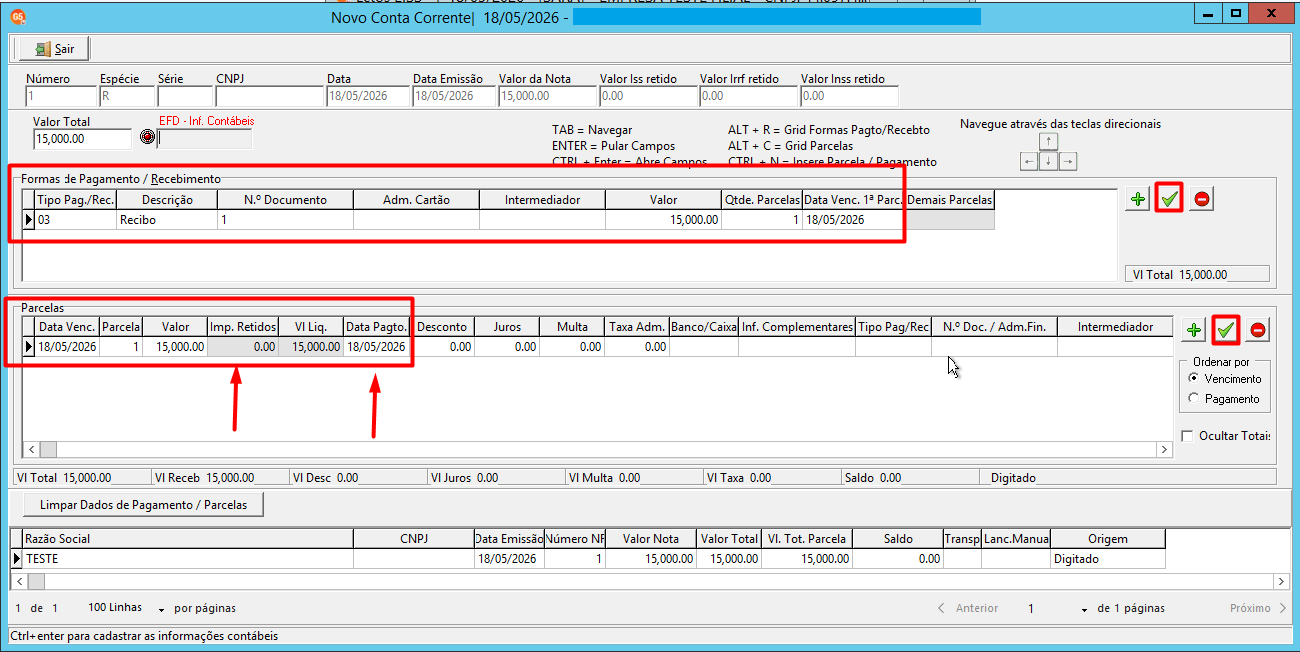This screenshot has width=1300, height=652.
Task: Confirm payment form with green checkmark
Action: pos(1170,199)
